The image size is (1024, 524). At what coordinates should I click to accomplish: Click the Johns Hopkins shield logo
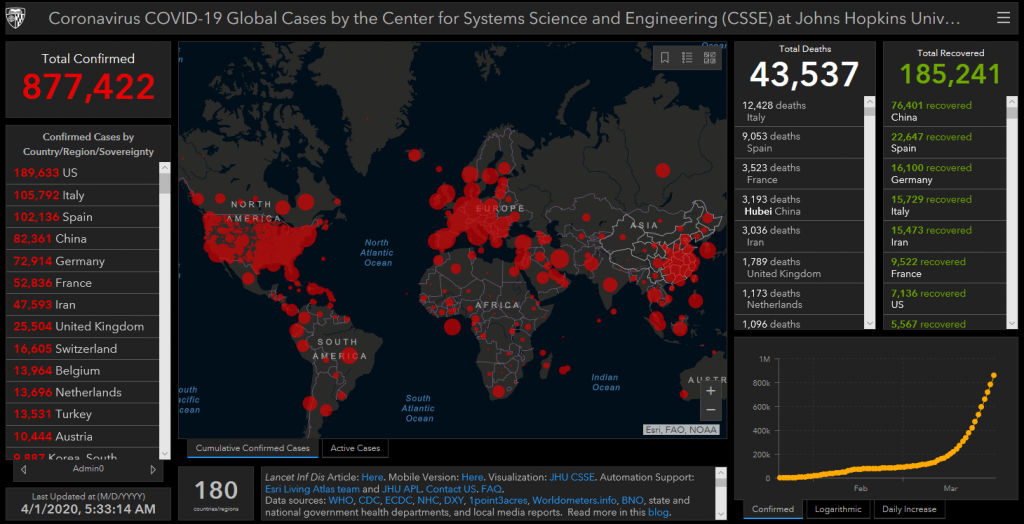pos(15,19)
